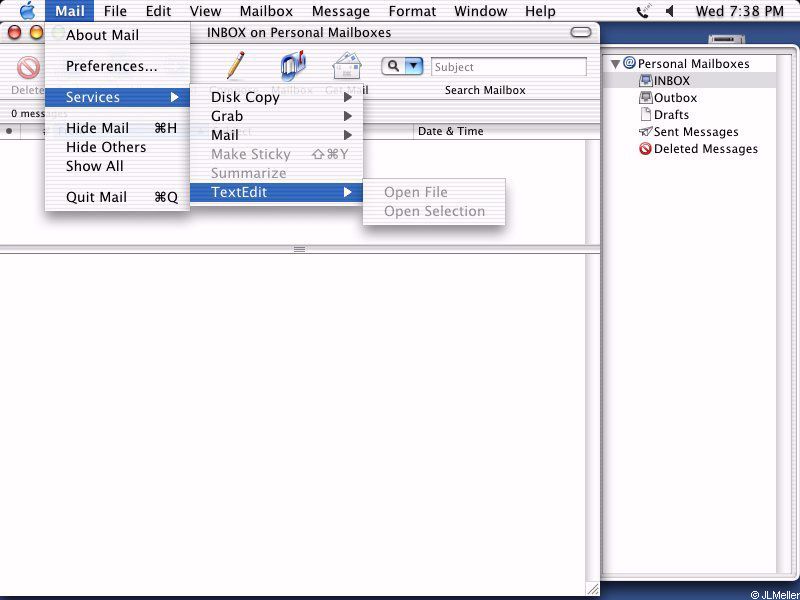Open the Format menu
This screenshot has width=800, height=600.
pos(412,11)
